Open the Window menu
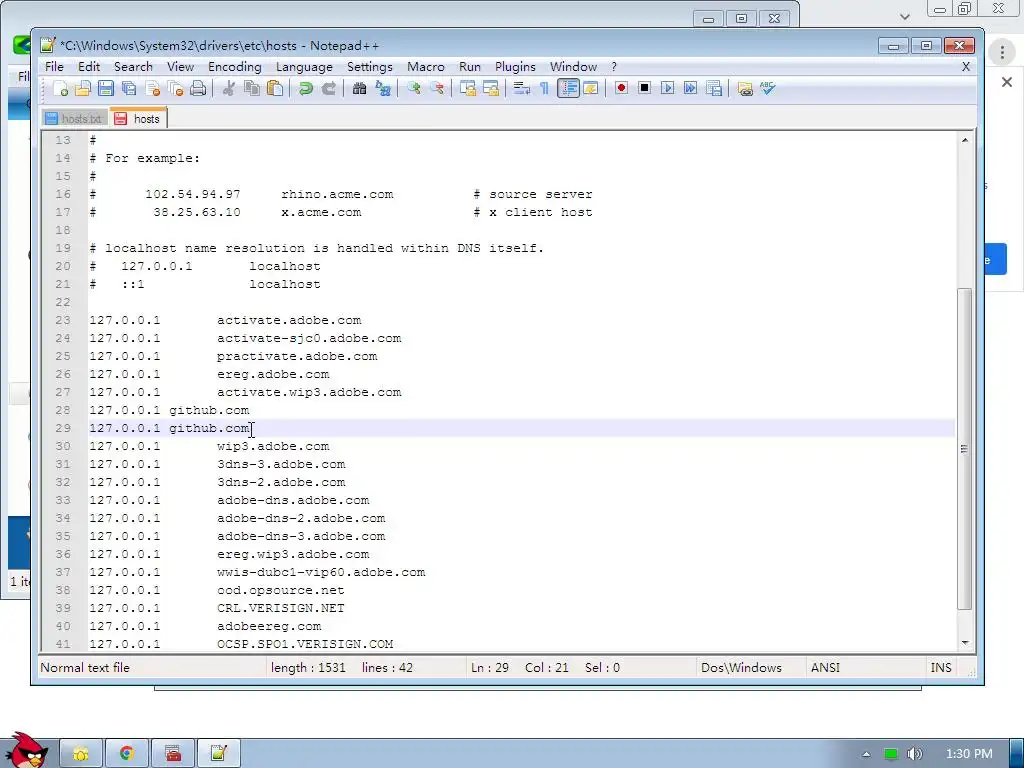The width and height of the screenshot is (1024, 768). [x=573, y=67]
